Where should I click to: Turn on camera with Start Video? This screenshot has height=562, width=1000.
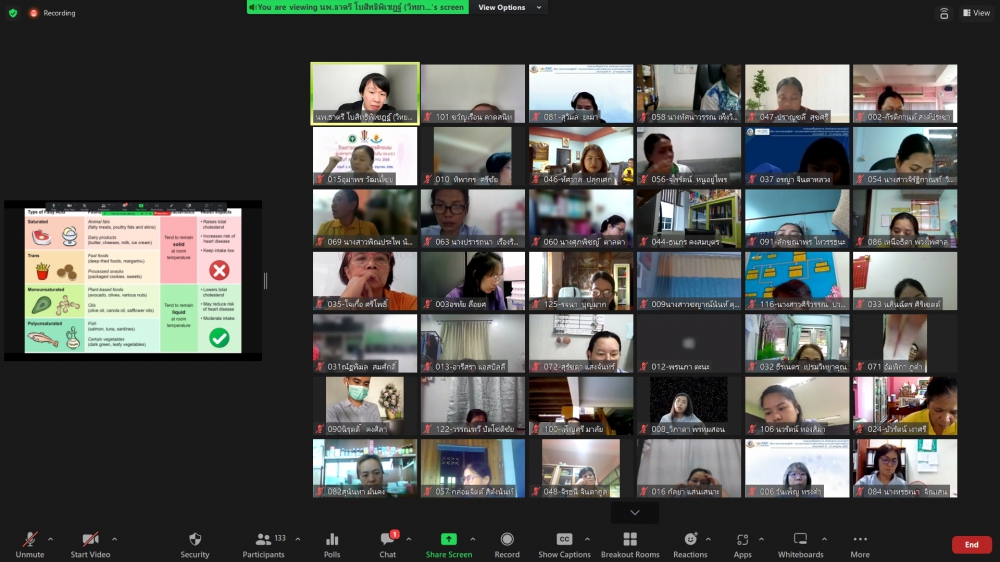point(90,543)
